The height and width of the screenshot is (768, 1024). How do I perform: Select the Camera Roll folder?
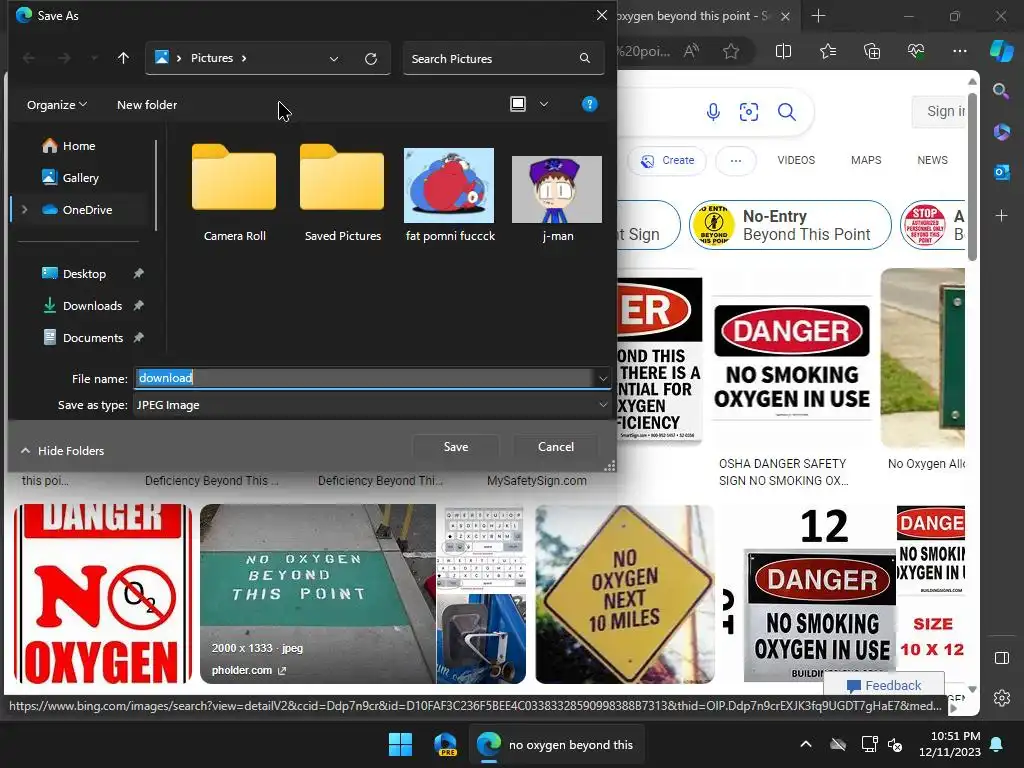tap(234, 193)
